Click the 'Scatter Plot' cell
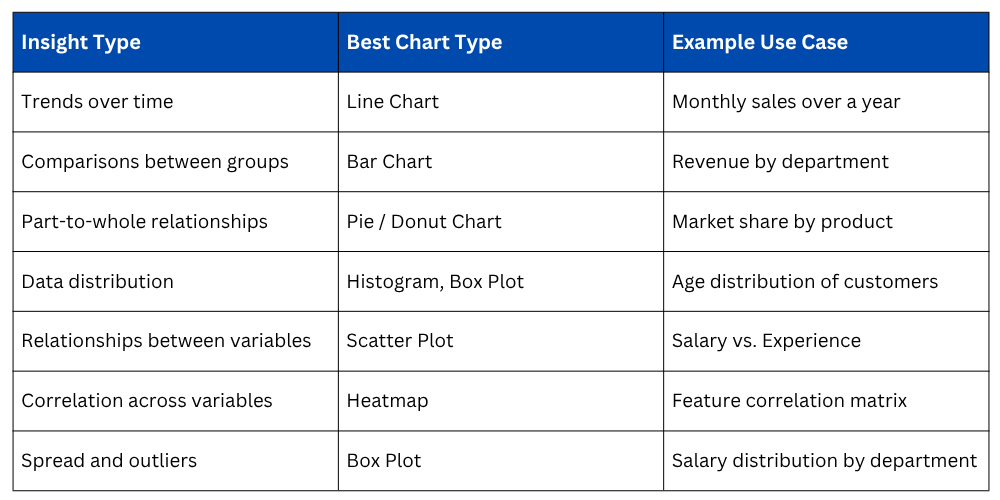 400,341
